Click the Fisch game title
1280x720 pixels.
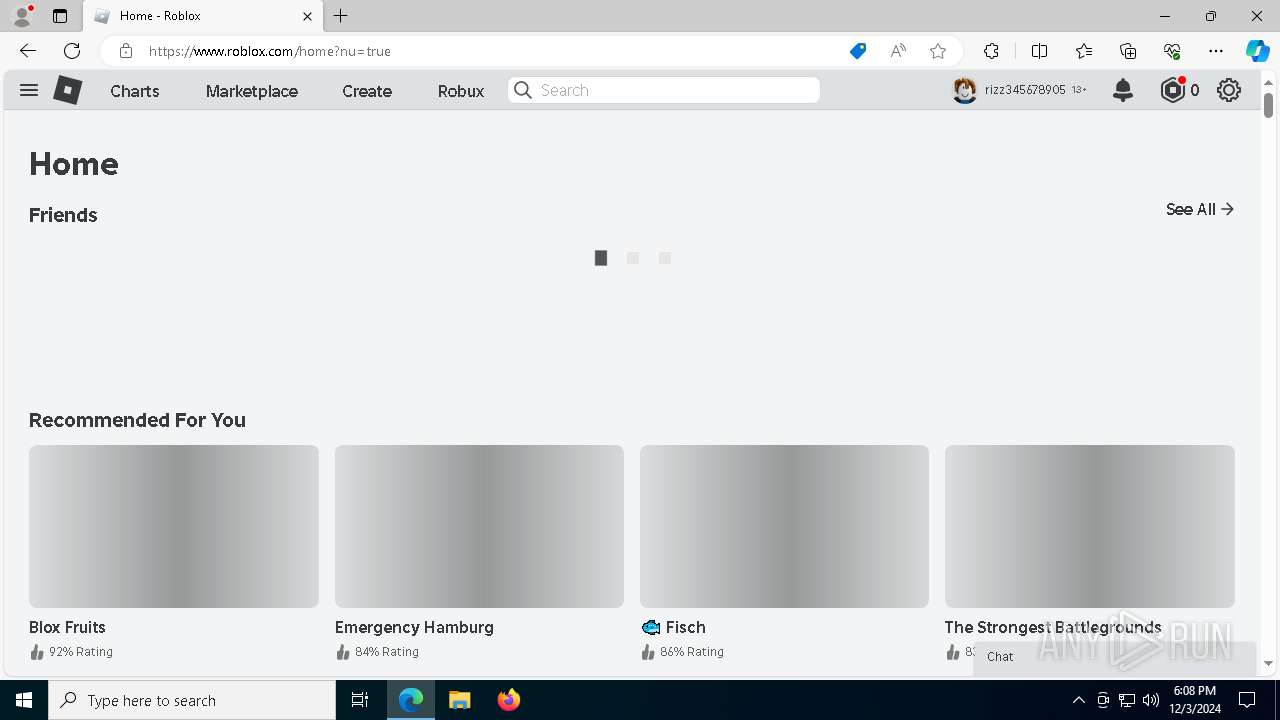674,627
